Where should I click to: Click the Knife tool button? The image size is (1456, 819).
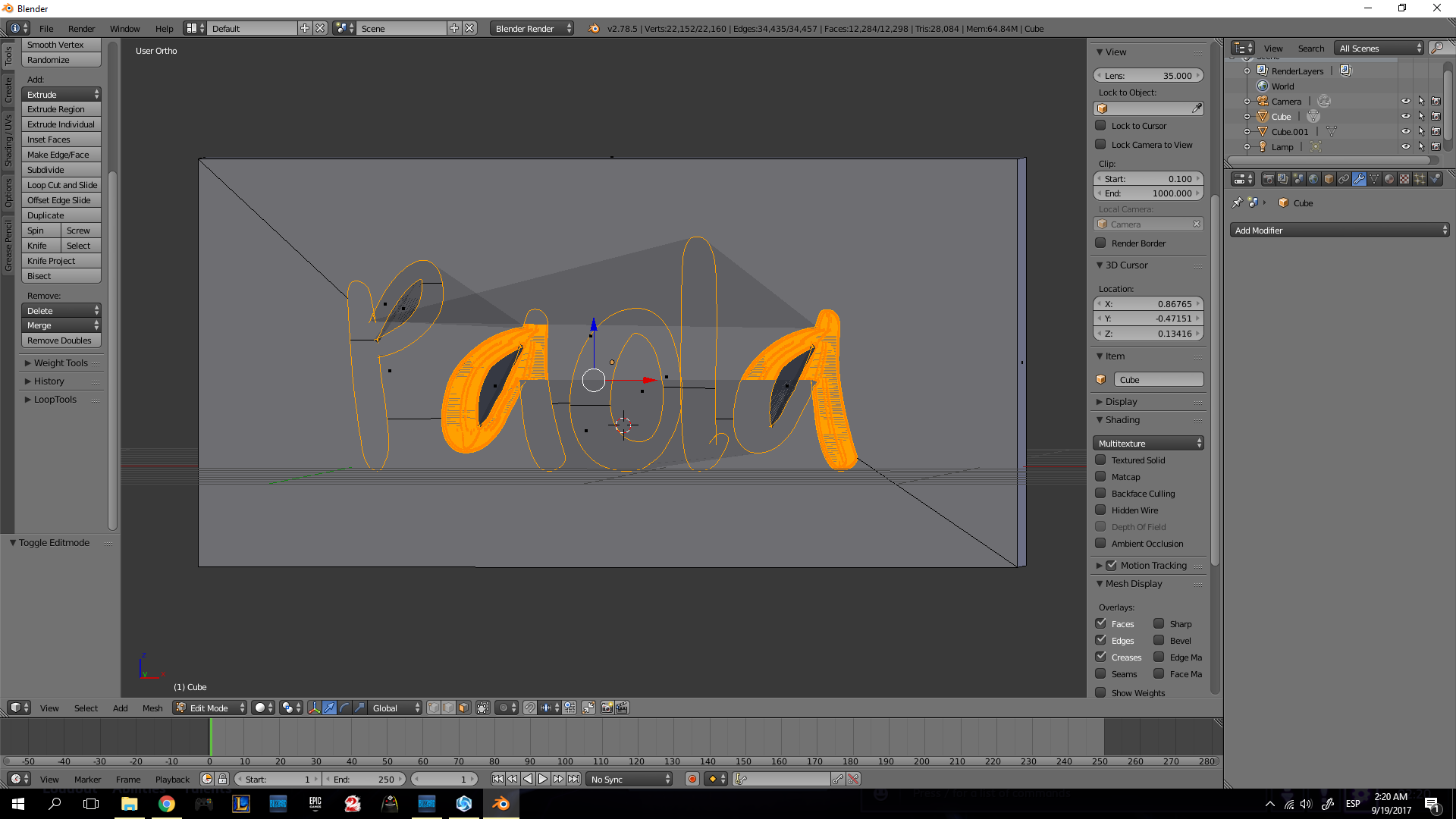click(x=41, y=246)
